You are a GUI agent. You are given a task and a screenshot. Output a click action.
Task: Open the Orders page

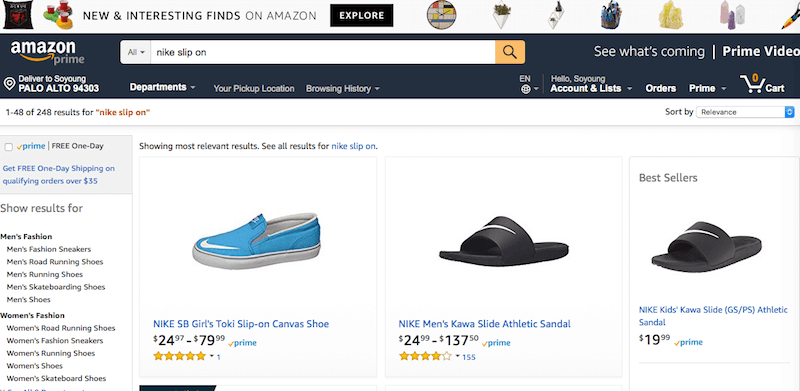pos(661,88)
